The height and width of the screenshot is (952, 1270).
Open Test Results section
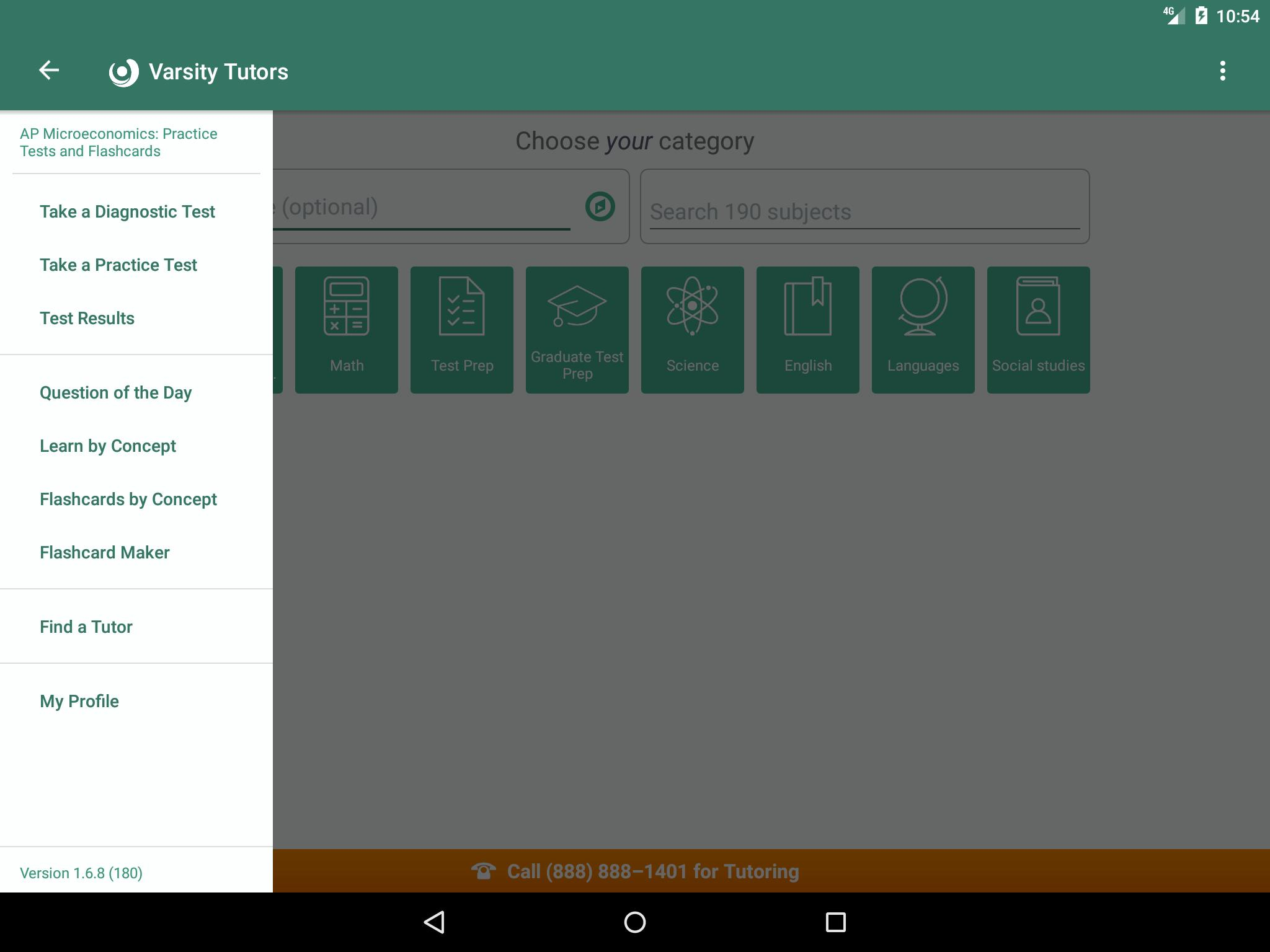86,318
